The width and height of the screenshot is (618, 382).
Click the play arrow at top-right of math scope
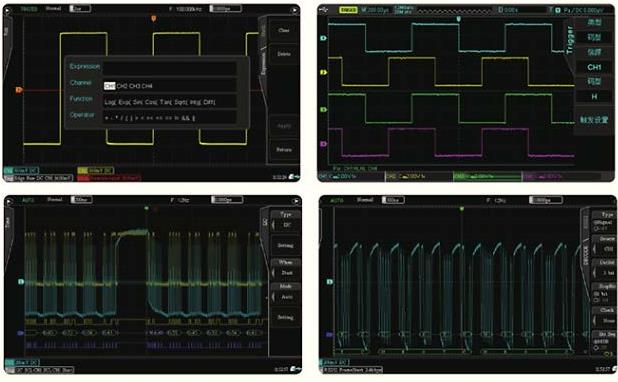pyautogui.click(x=294, y=10)
